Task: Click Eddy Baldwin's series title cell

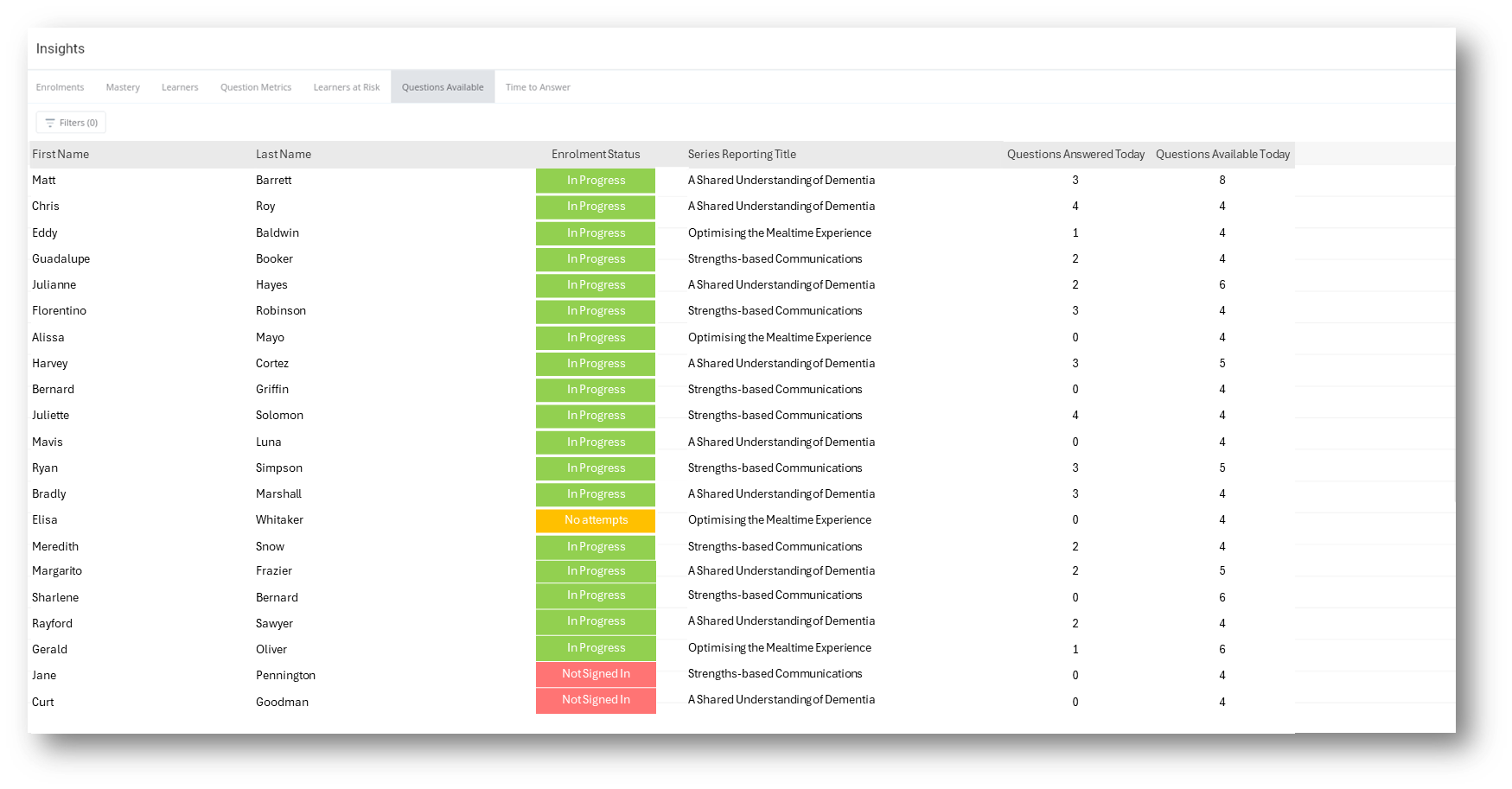Action: [779, 233]
